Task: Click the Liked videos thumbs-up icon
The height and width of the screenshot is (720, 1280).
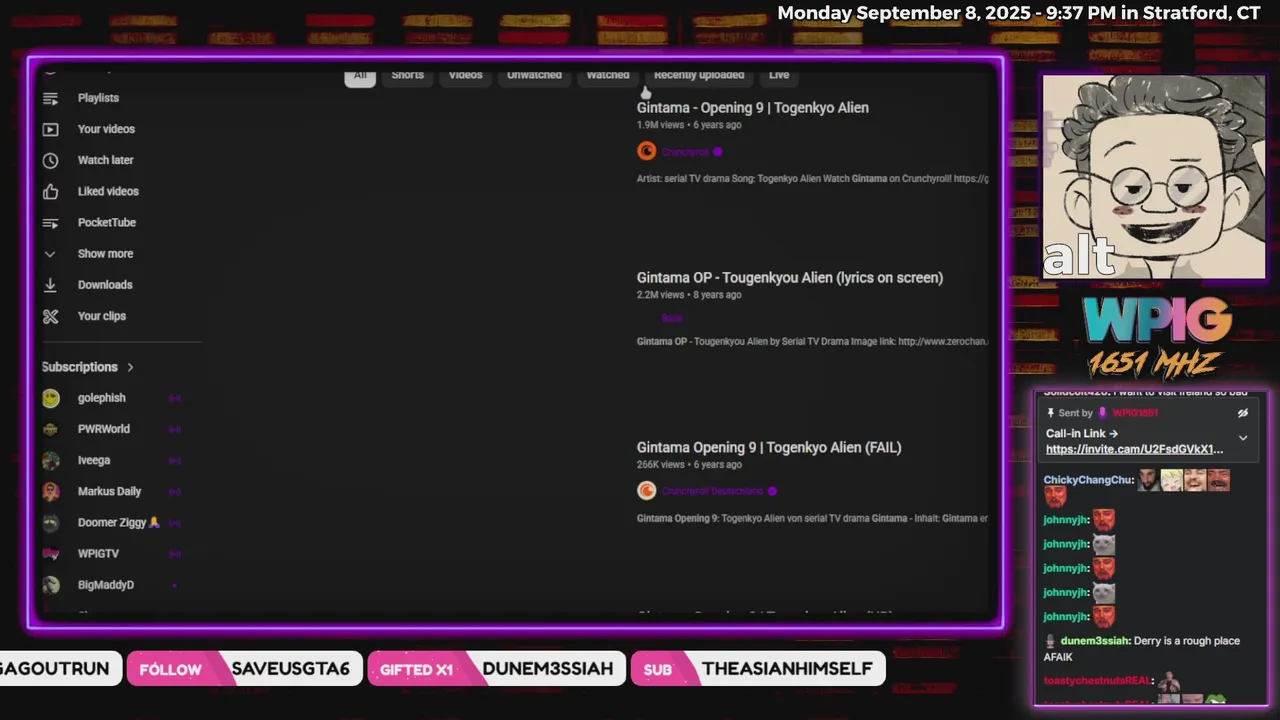Action: point(50,191)
